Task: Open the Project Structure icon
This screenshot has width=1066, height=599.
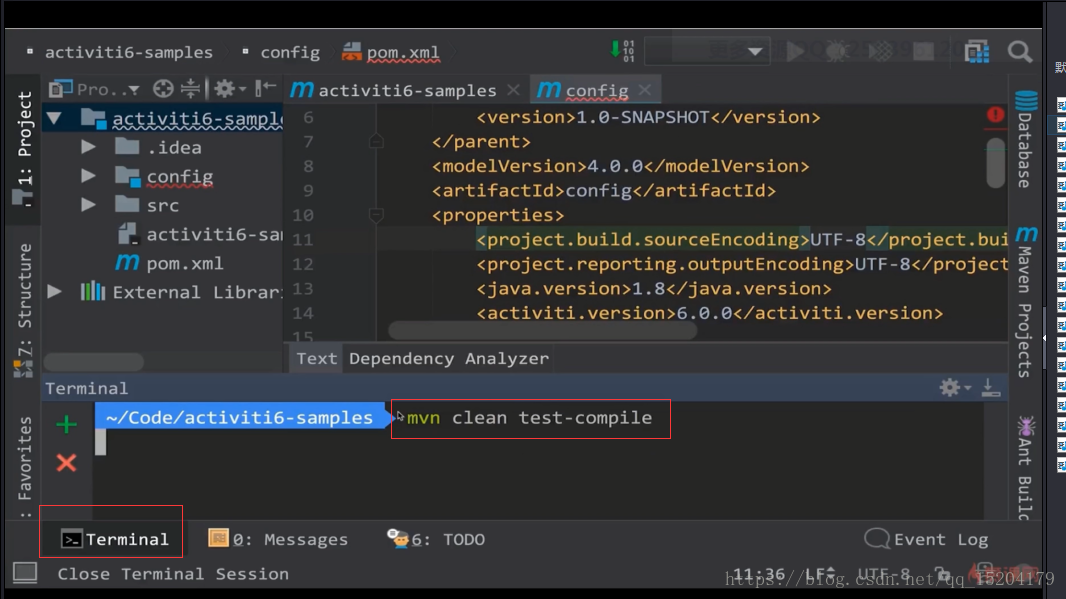Action: click(x=977, y=52)
